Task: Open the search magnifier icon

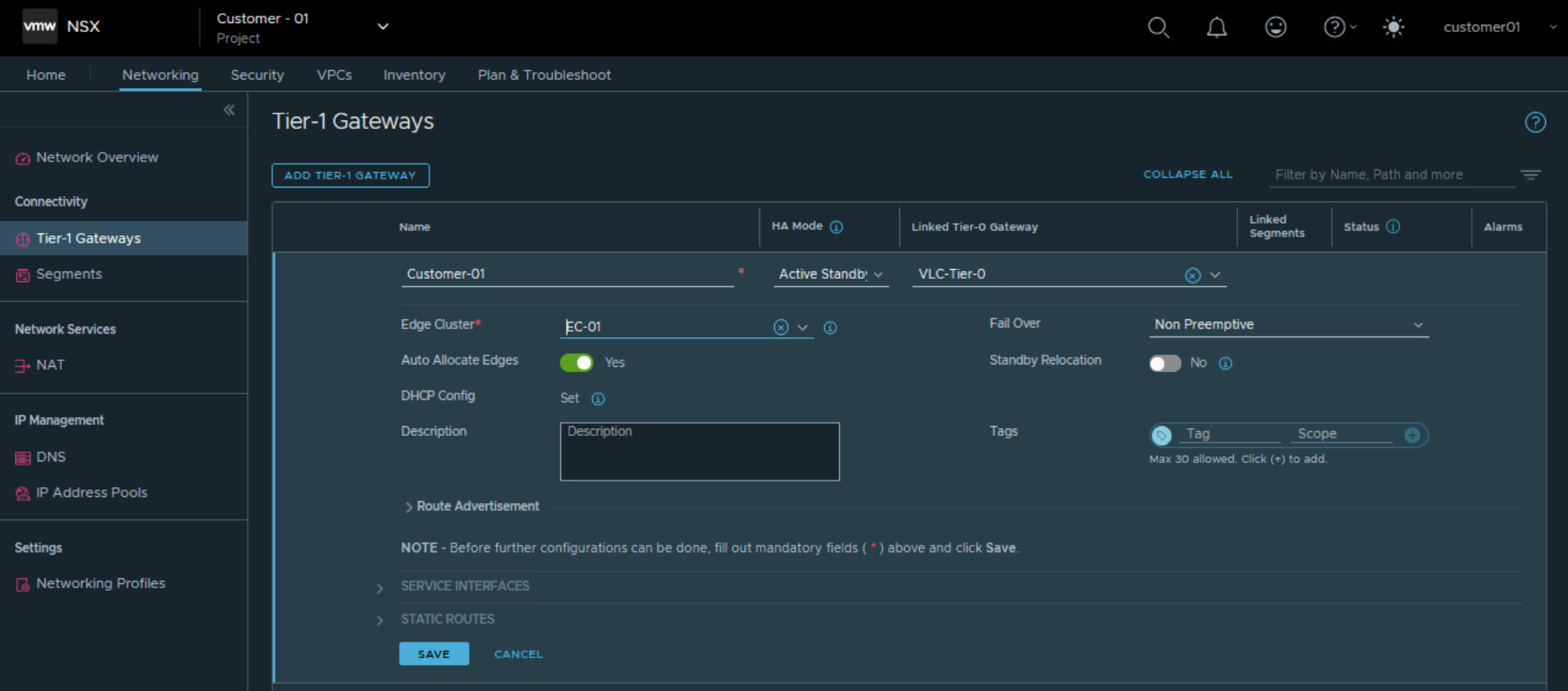Action: [1158, 27]
